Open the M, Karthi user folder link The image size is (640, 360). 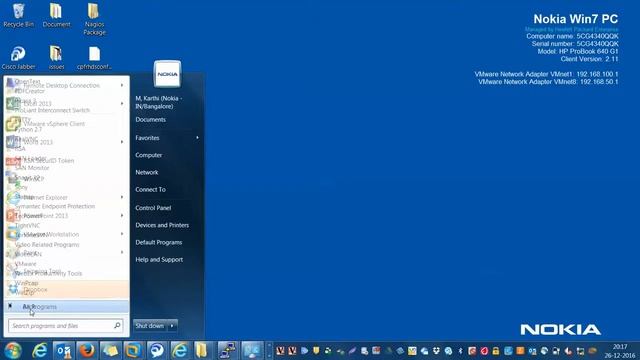coord(159,102)
